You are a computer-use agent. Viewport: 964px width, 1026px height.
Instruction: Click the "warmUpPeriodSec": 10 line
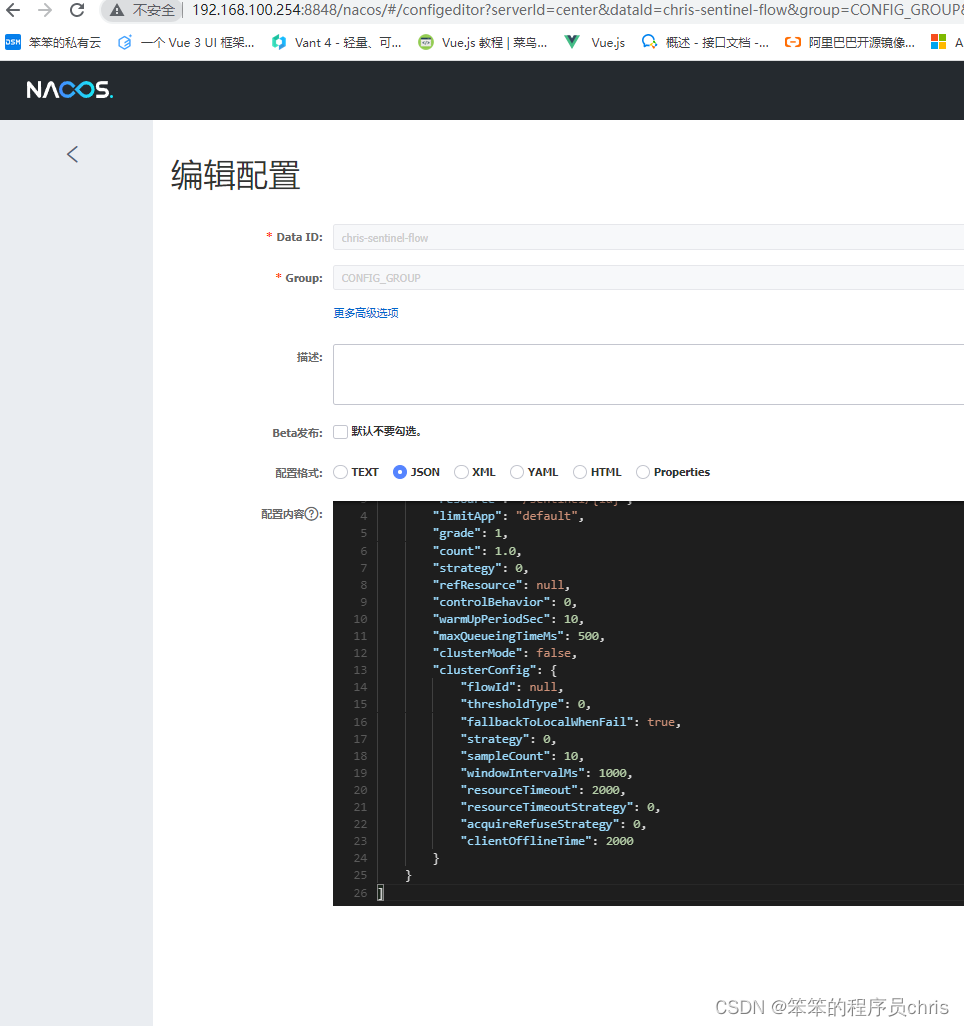[508, 619]
